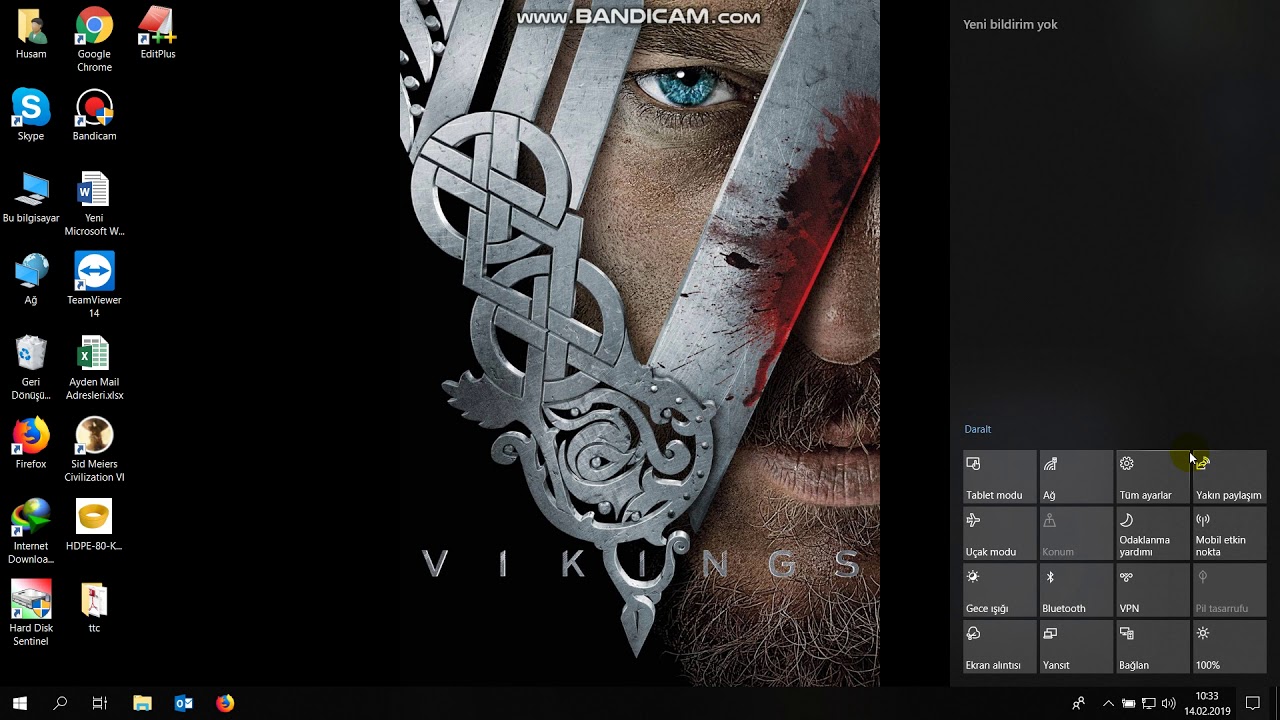This screenshot has width=1280, height=720.
Task: Open the TeamViewer 14 shortcut
Action: point(94,286)
